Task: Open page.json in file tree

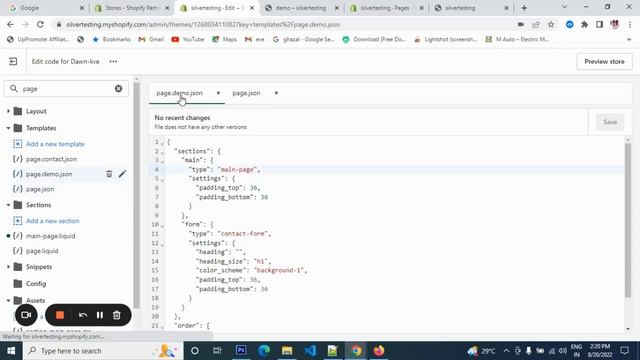Action: [40, 189]
